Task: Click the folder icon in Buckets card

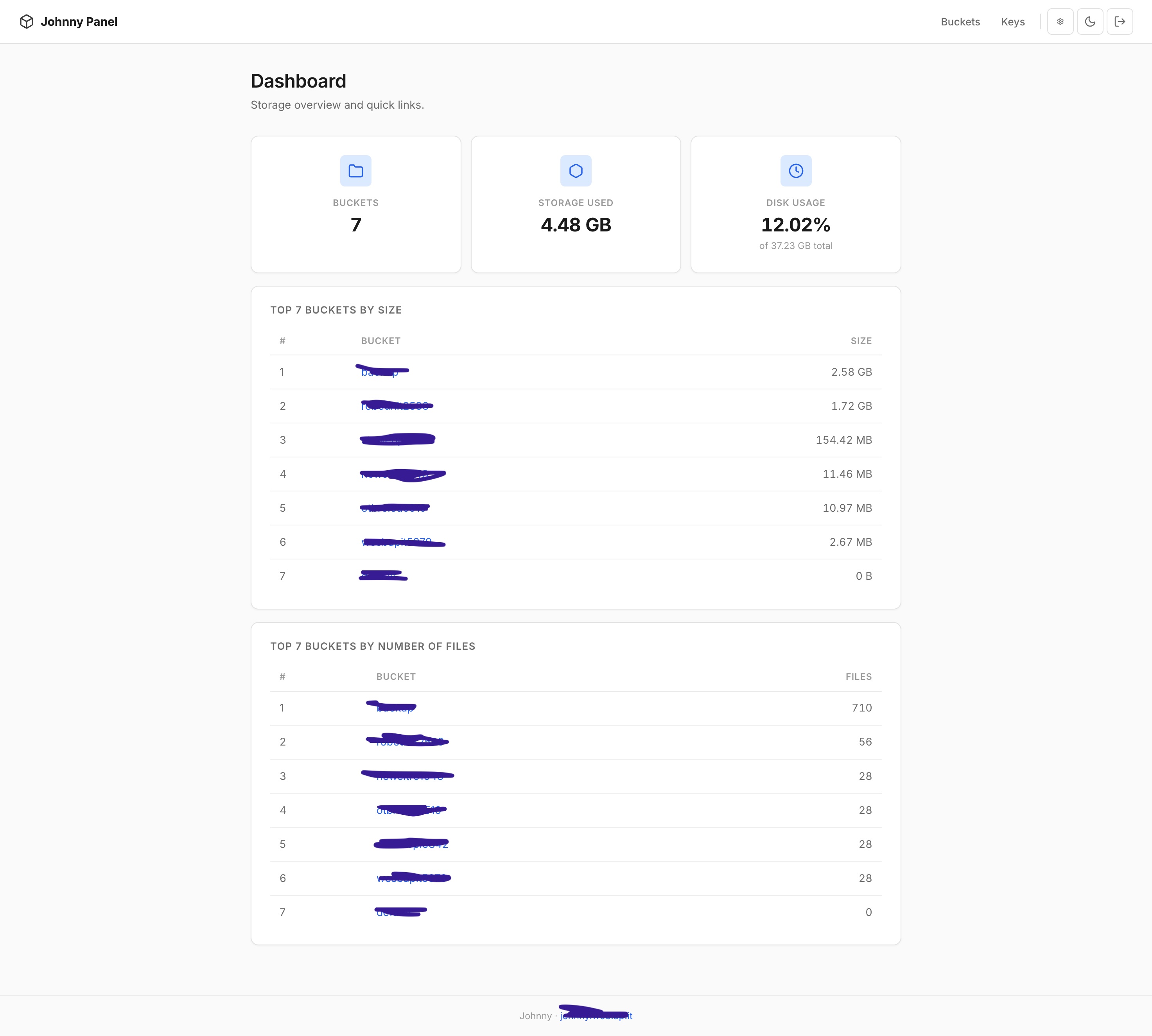Action: [x=356, y=171]
